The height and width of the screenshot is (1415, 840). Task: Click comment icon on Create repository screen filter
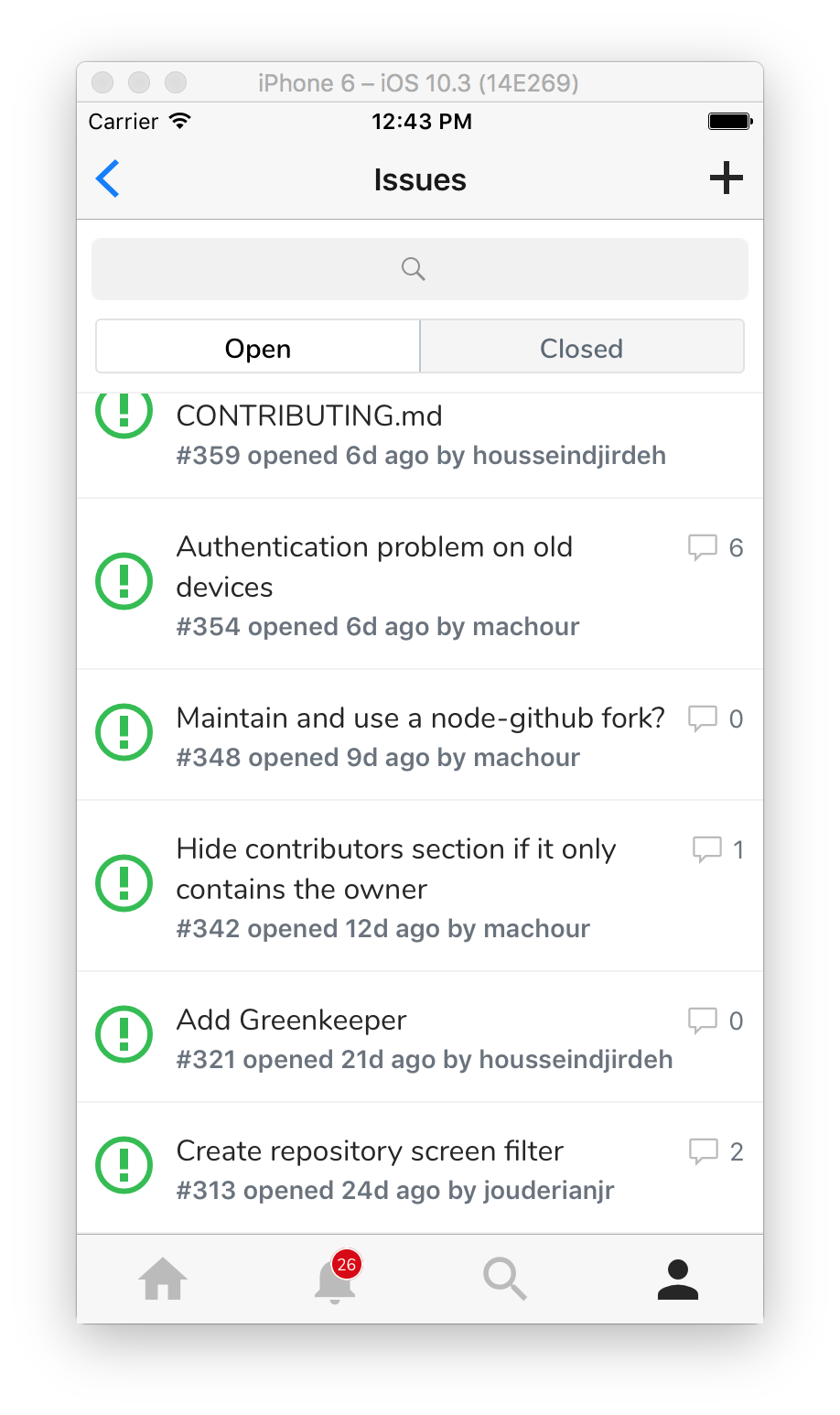point(703,1151)
